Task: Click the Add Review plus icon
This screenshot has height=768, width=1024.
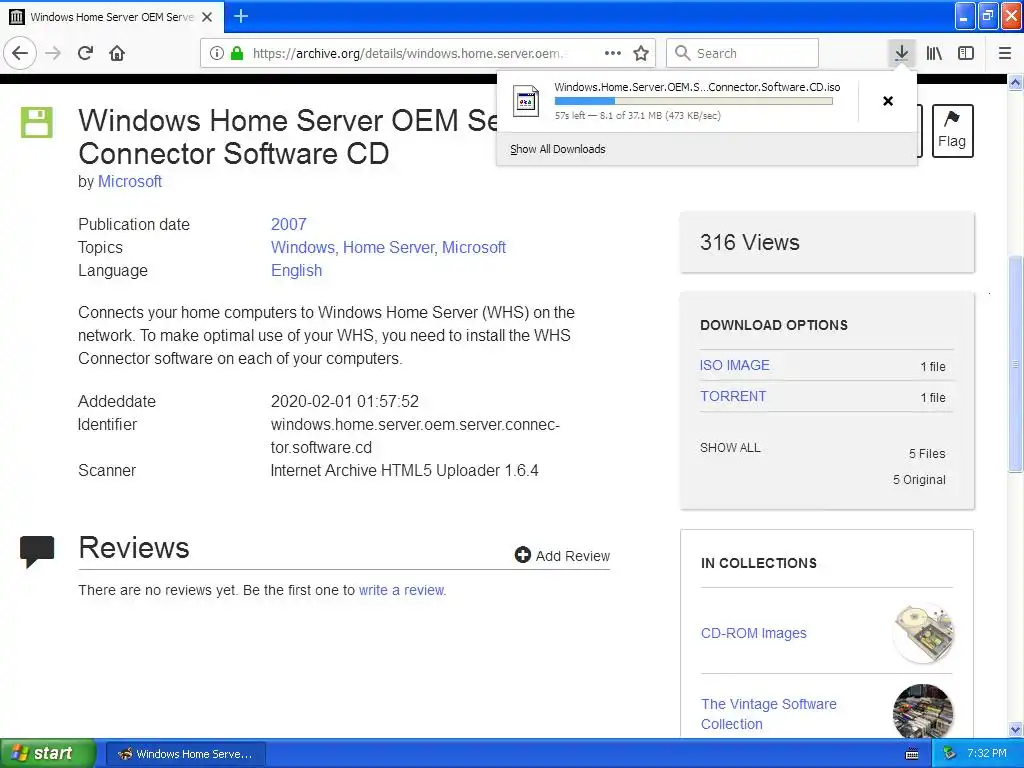Action: click(x=522, y=554)
